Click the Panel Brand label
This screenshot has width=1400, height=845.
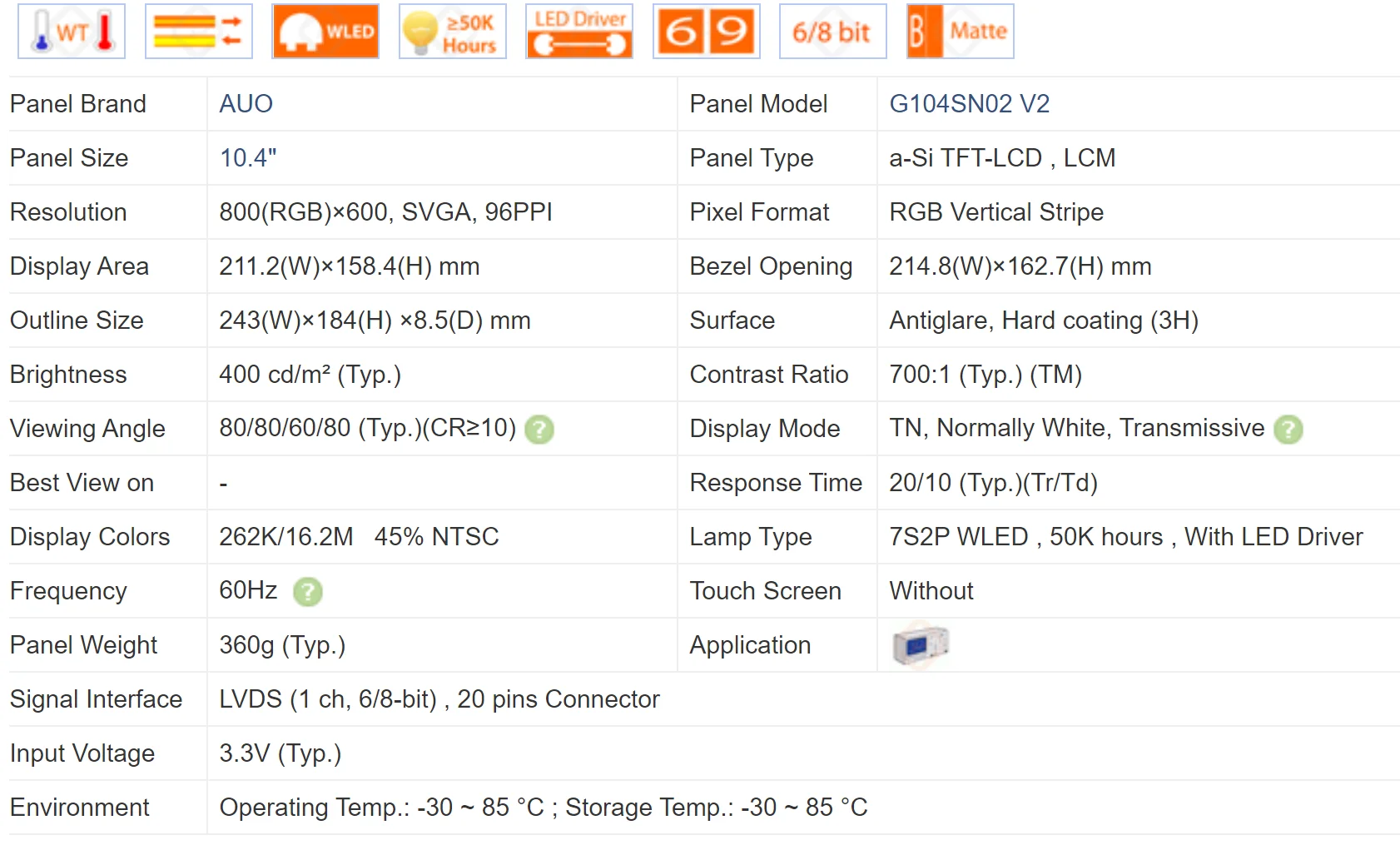(x=78, y=104)
